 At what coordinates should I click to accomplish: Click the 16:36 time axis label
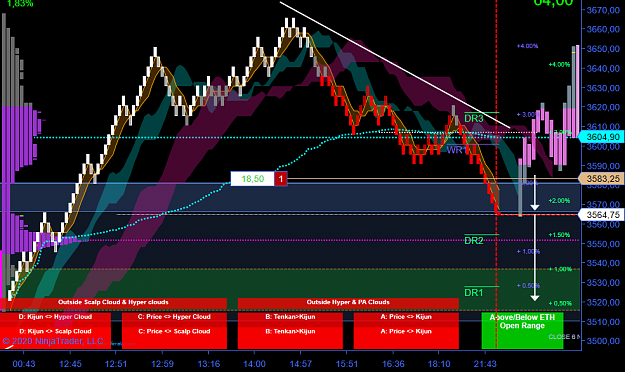pyautogui.click(x=393, y=364)
